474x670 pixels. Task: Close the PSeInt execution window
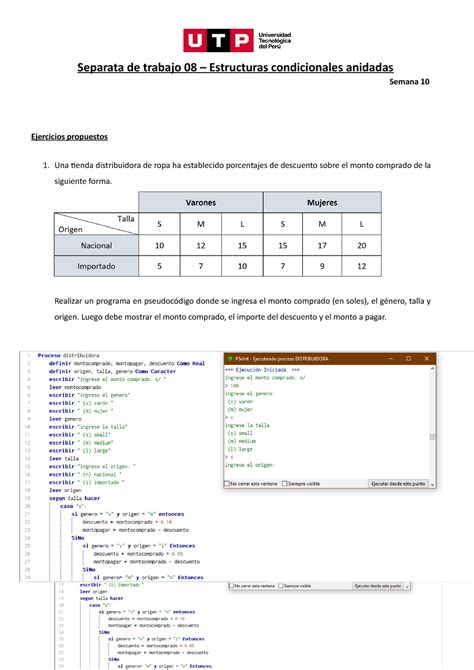coord(427,359)
